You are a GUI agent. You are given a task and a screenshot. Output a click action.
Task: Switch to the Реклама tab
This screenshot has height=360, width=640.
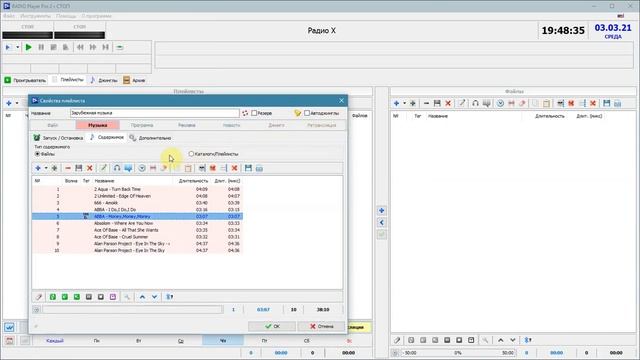tap(187, 125)
